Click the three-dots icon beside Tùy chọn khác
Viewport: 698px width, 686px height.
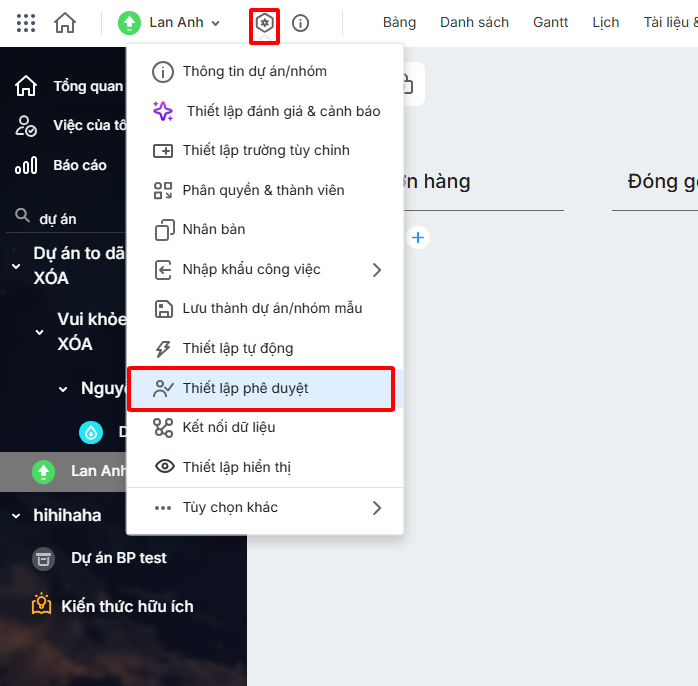163,508
